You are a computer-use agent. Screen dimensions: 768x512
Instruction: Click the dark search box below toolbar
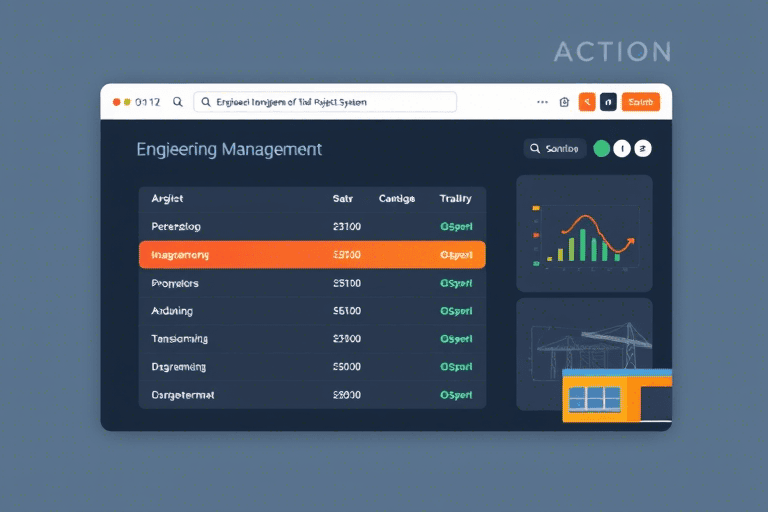pos(555,149)
